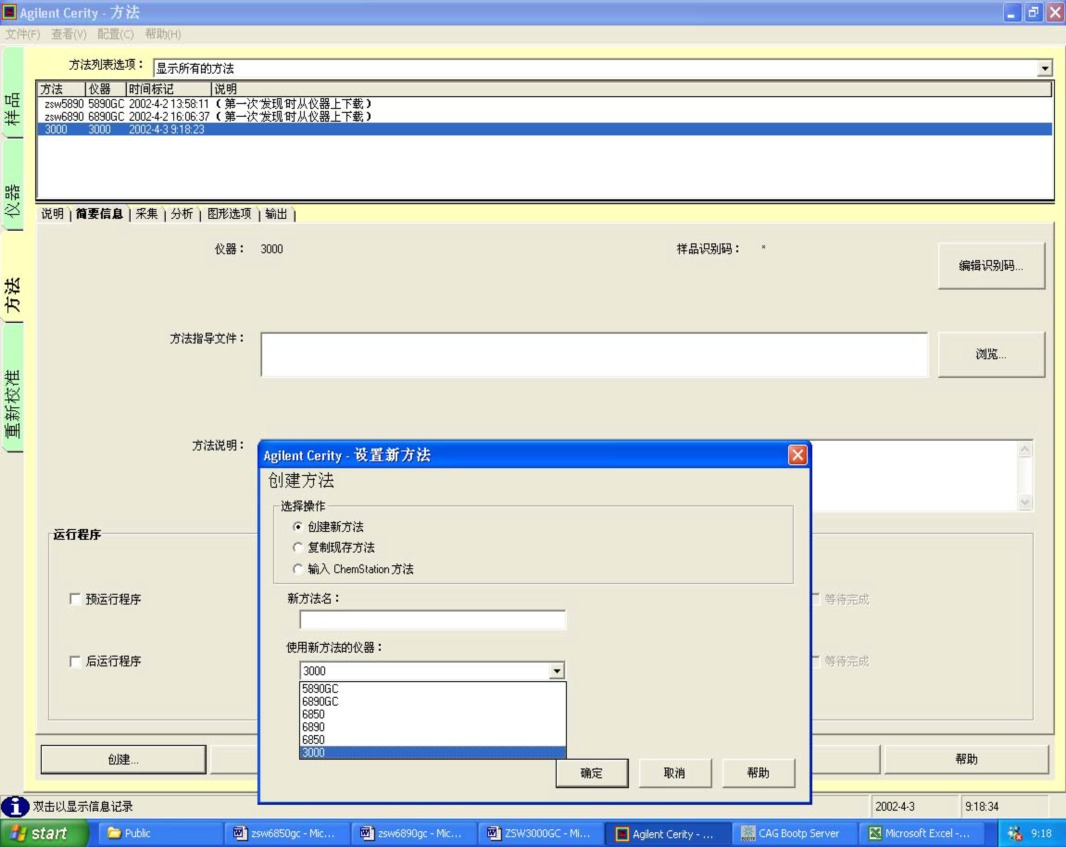Open the 配置(C) menu
The height and width of the screenshot is (847, 1066).
pyautogui.click(x=115, y=34)
